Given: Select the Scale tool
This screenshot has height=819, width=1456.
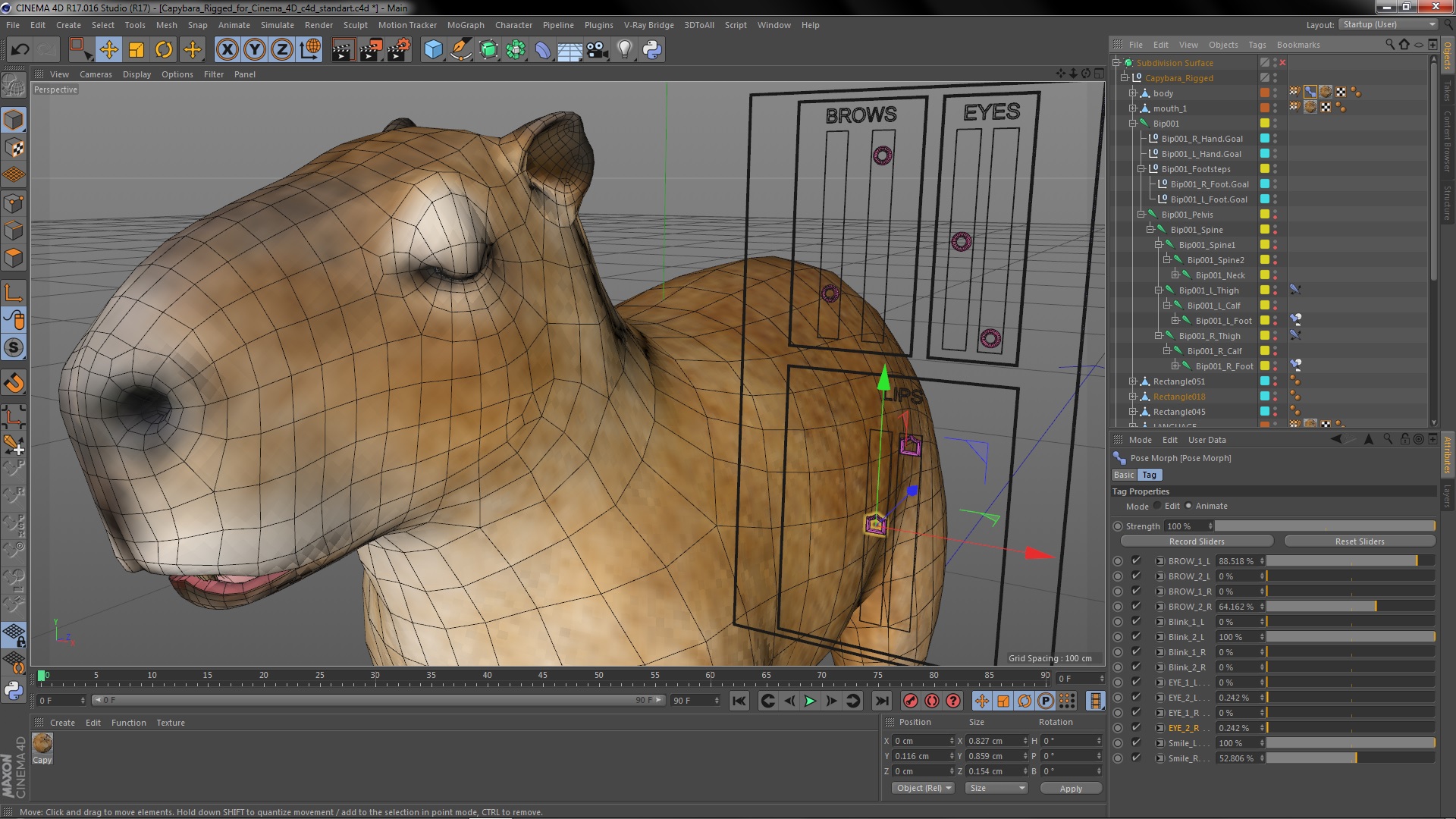Looking at the screenshot, I should pos(136,50).
